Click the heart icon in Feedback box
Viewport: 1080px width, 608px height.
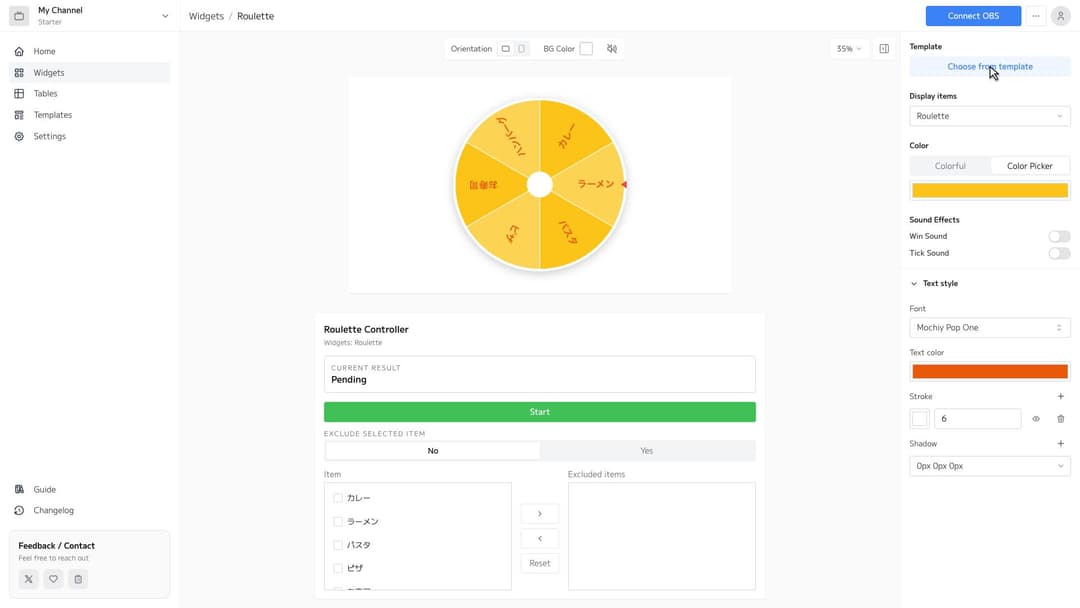(x=53, y=579)
